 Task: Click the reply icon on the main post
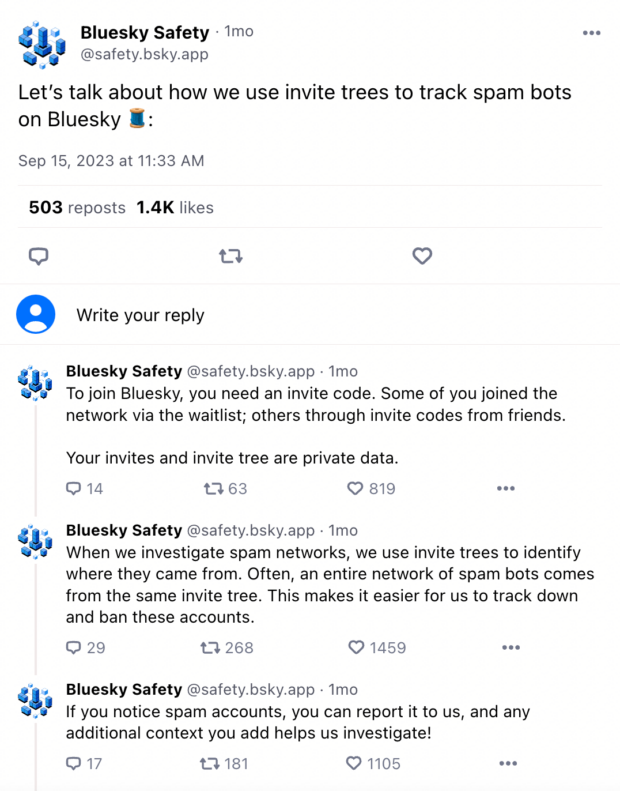pos(39,257)
